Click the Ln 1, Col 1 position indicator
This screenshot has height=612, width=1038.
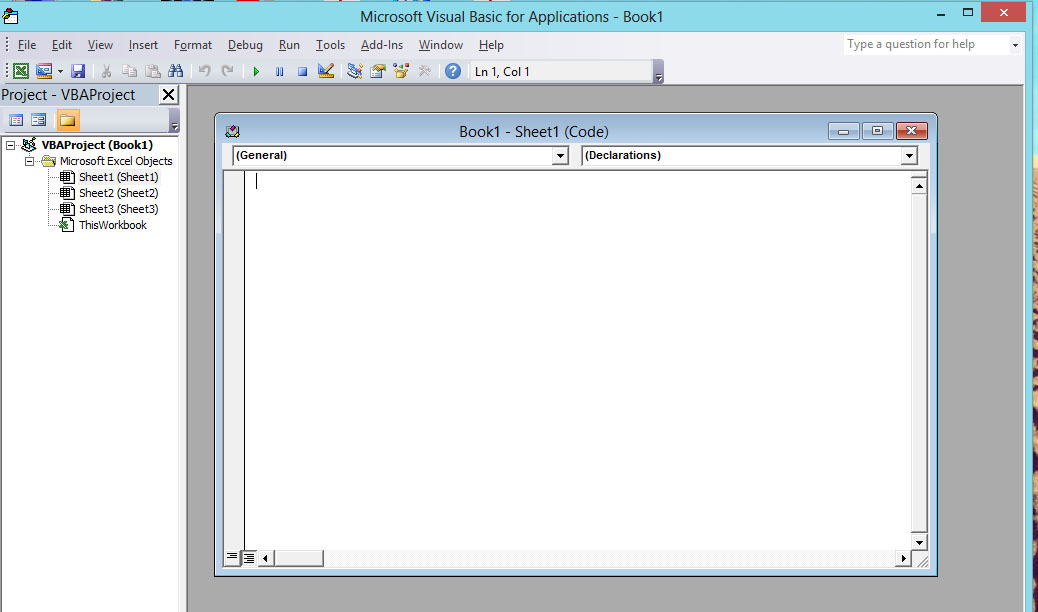pos(561,72)
